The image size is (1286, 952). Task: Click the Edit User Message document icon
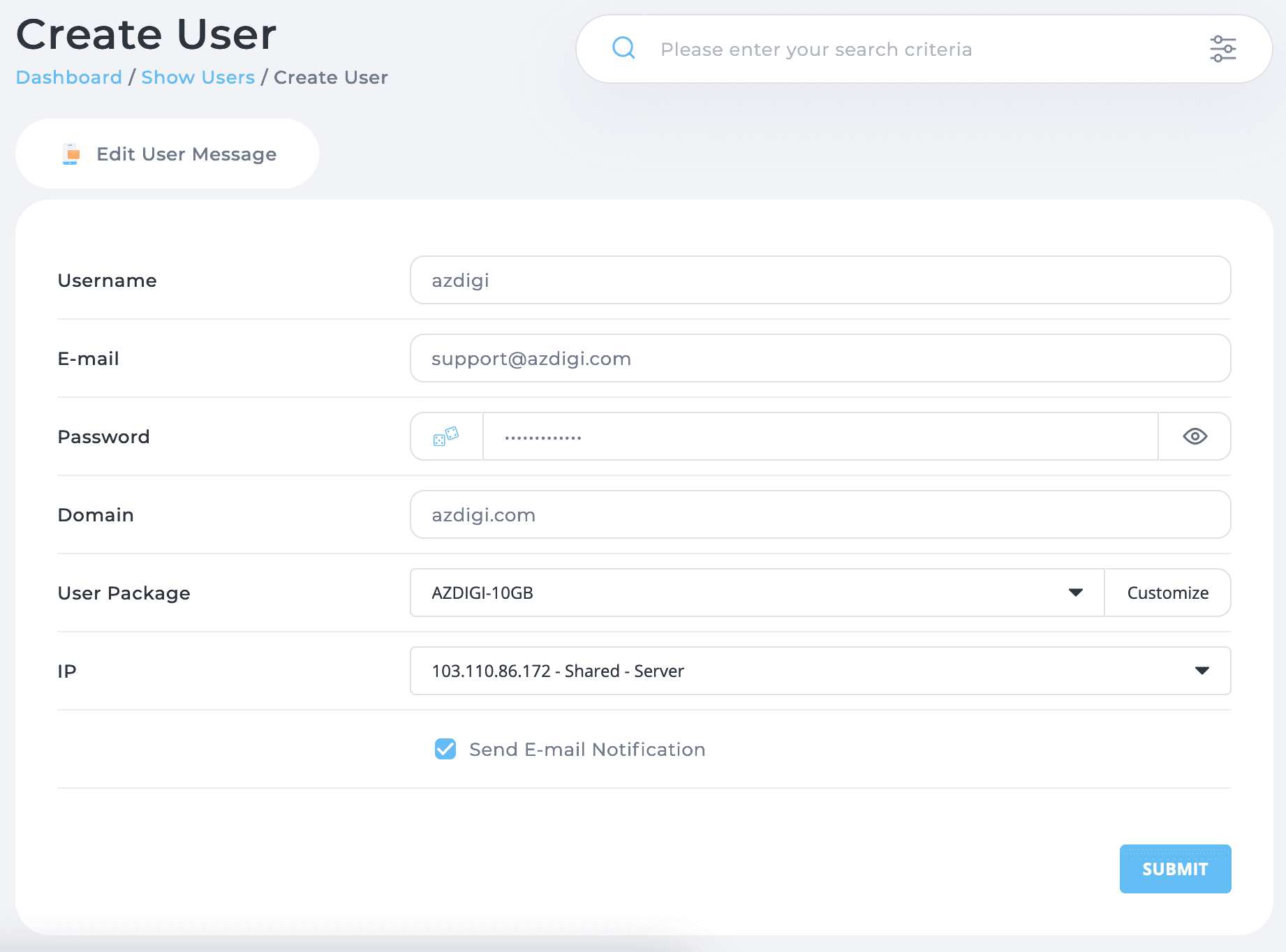(x=71, y=154)
